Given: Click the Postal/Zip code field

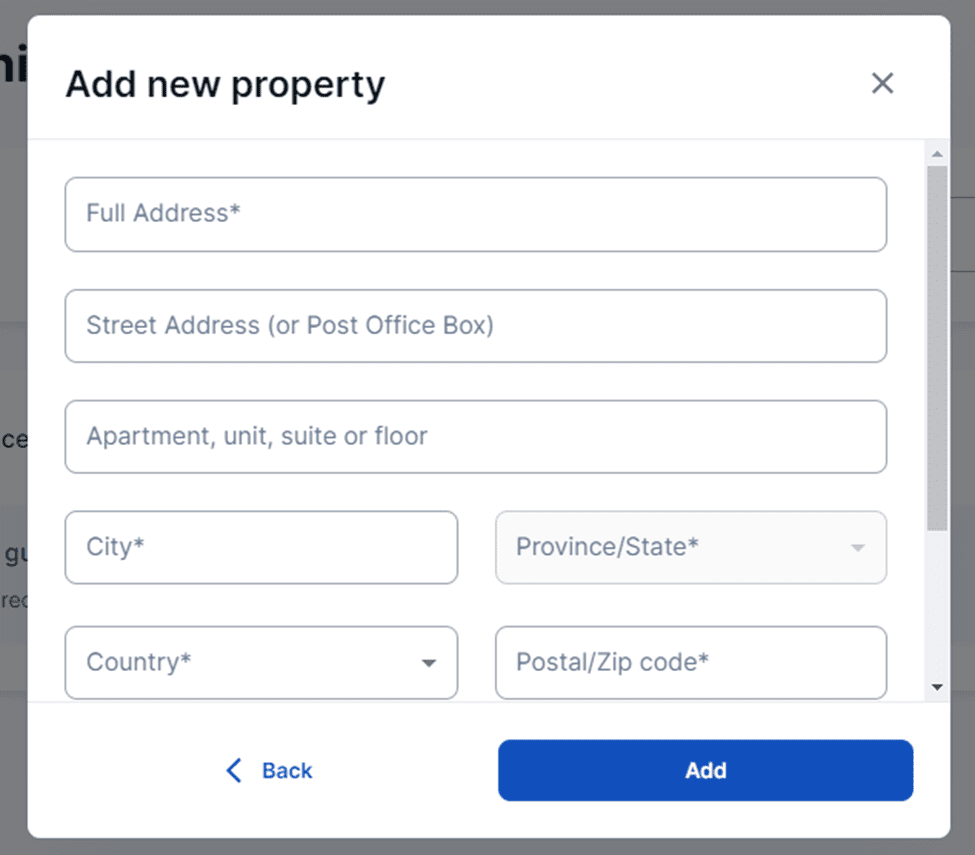Looking at the screenshot, I should tap(690, 662).
